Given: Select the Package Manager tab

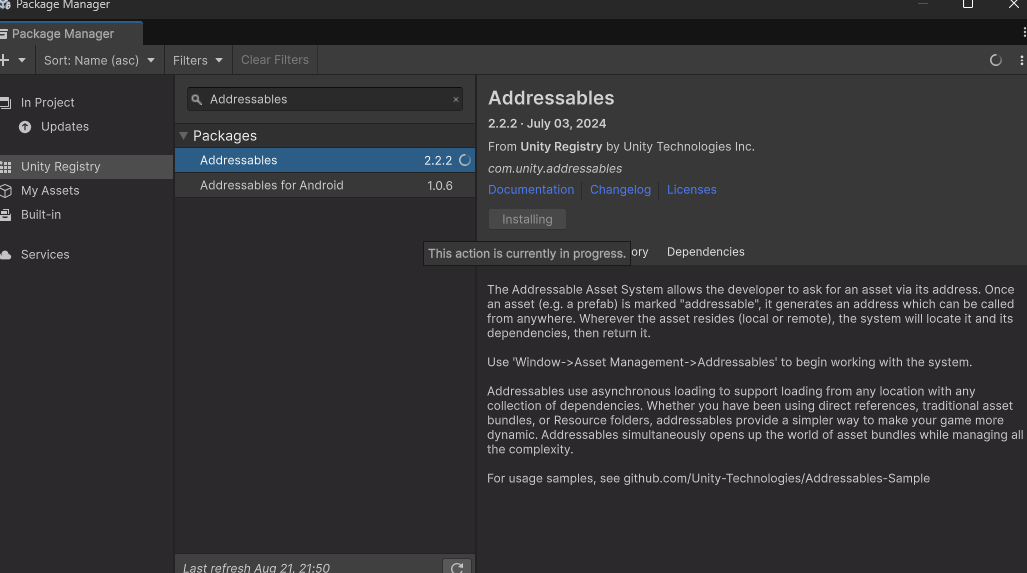Looking at the screenshot, I should 70,33.
